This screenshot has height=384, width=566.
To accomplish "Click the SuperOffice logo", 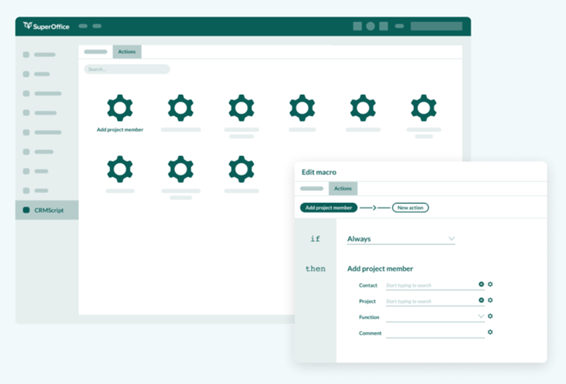I will click(x=46, y=26).
